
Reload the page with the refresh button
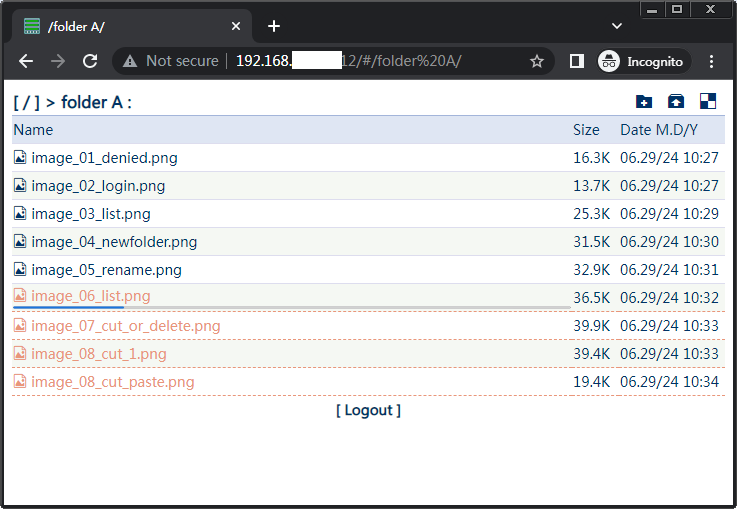pos(90,61)
